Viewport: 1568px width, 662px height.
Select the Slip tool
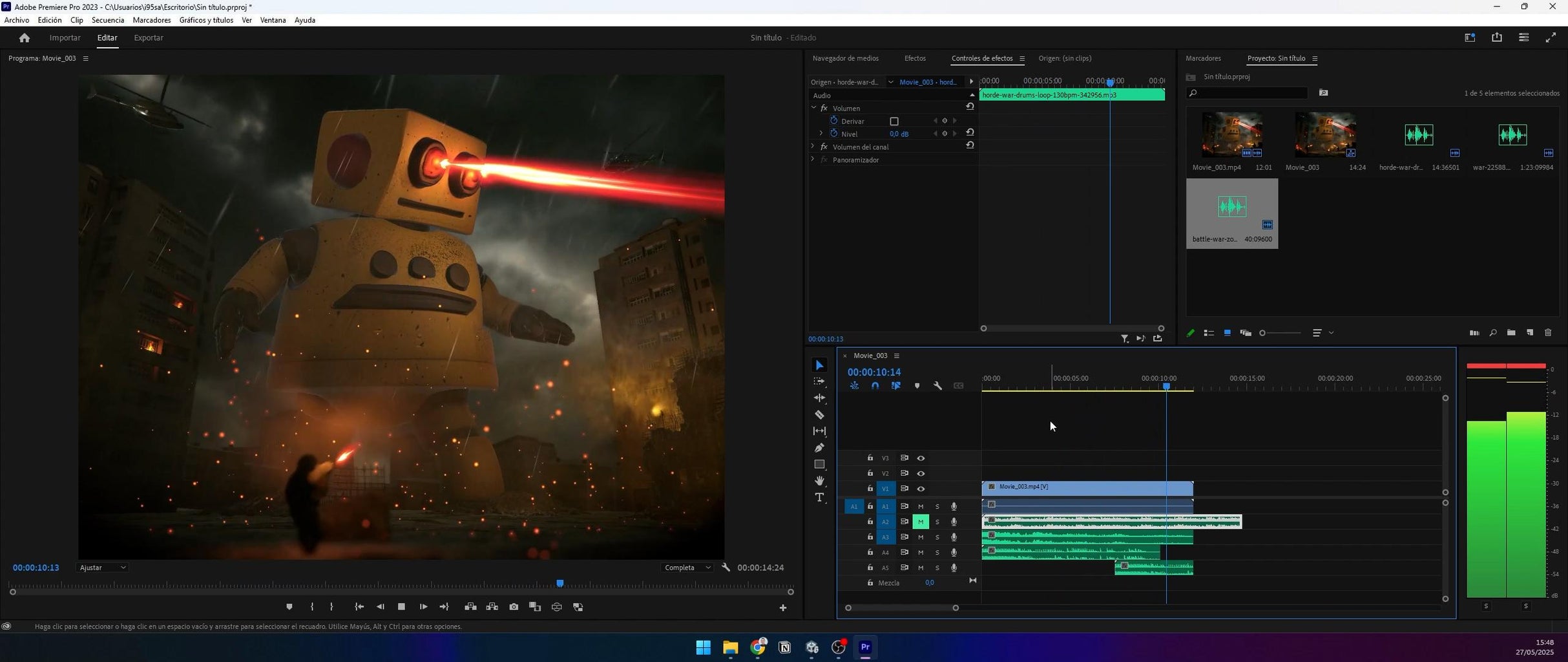(819, 431)
